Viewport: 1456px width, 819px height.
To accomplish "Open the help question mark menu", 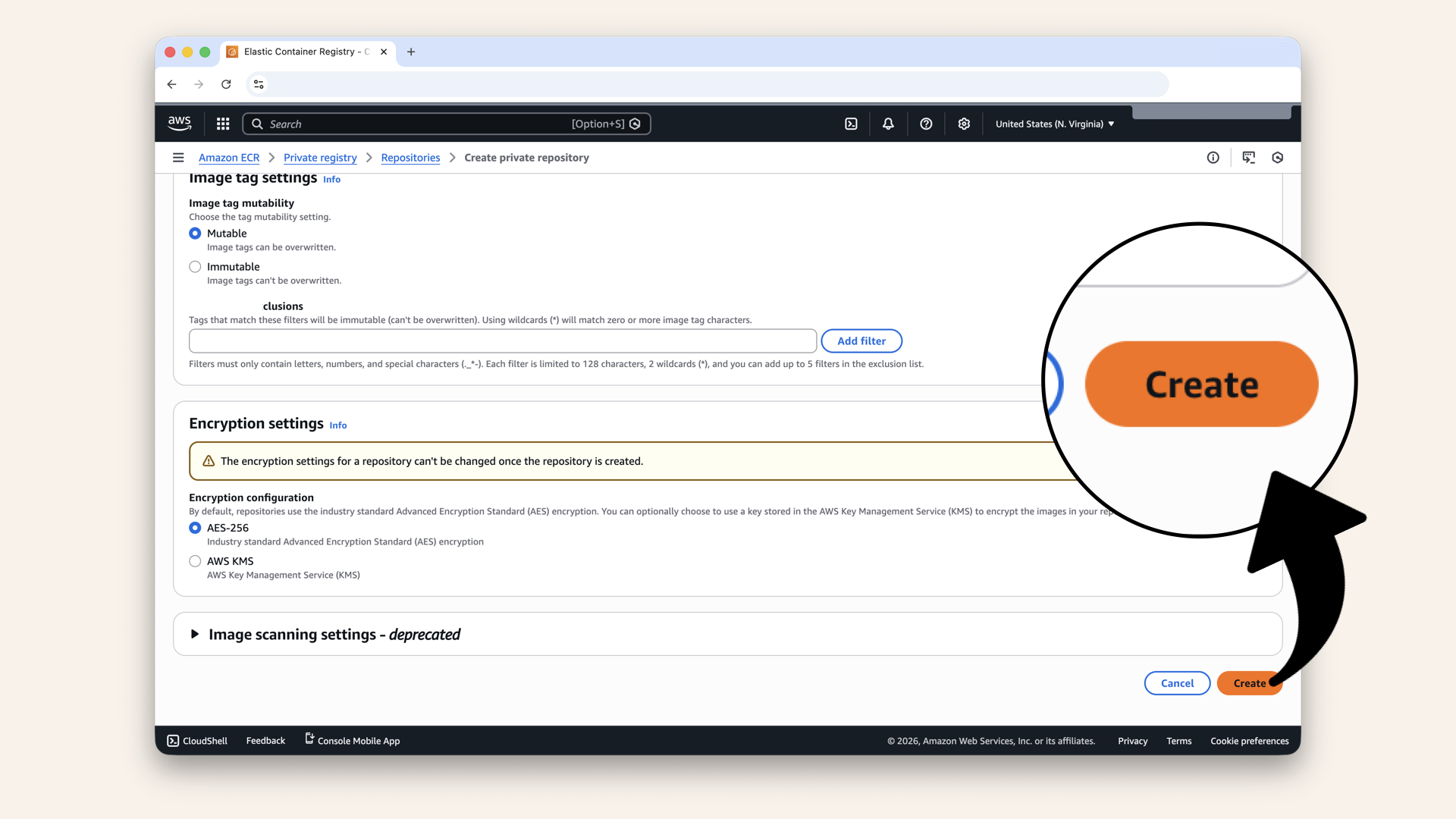I will 926,124.
